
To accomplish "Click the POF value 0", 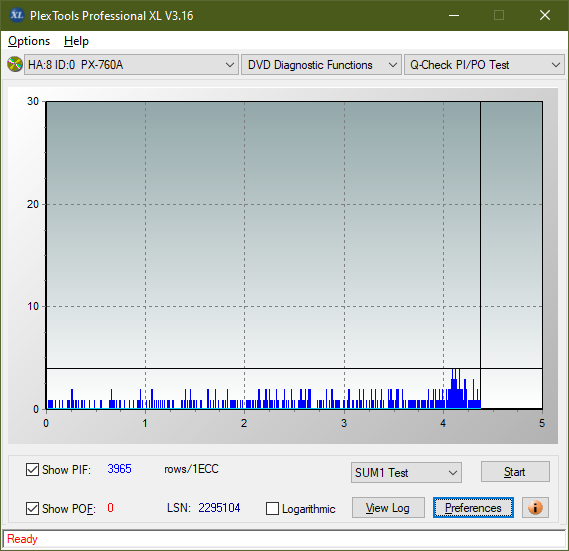I will (x=110, y=507).
